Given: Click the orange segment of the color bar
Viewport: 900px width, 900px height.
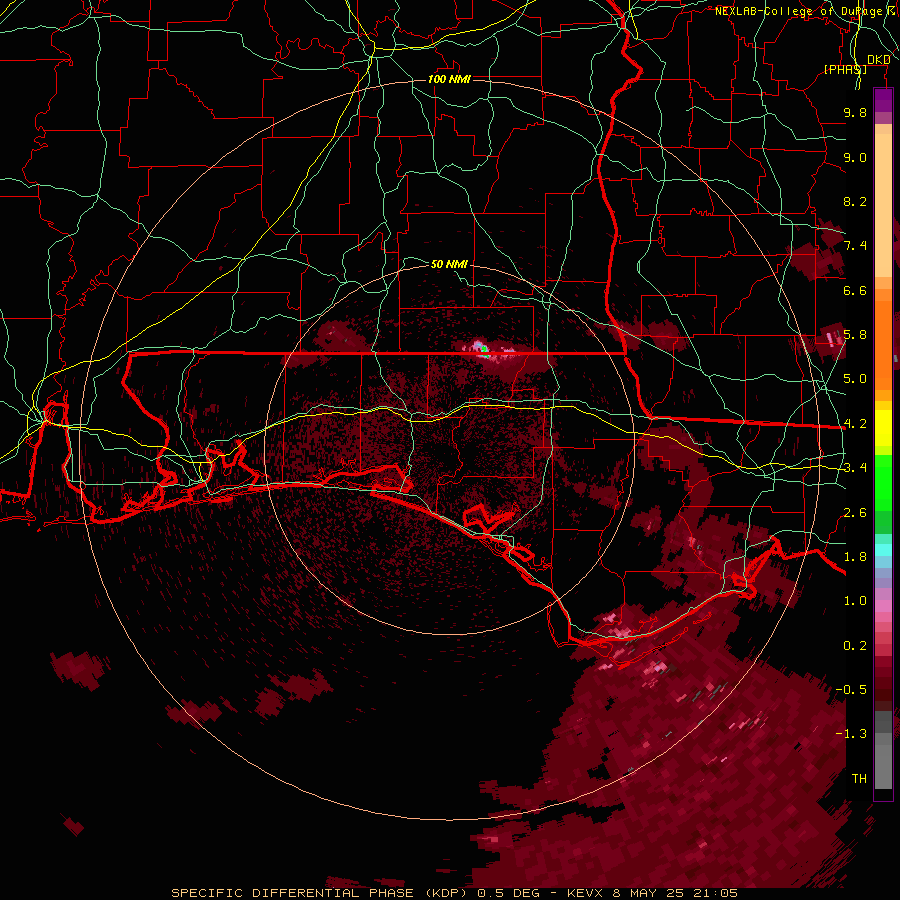Looking at the screenshot, I should click(883, 344).
